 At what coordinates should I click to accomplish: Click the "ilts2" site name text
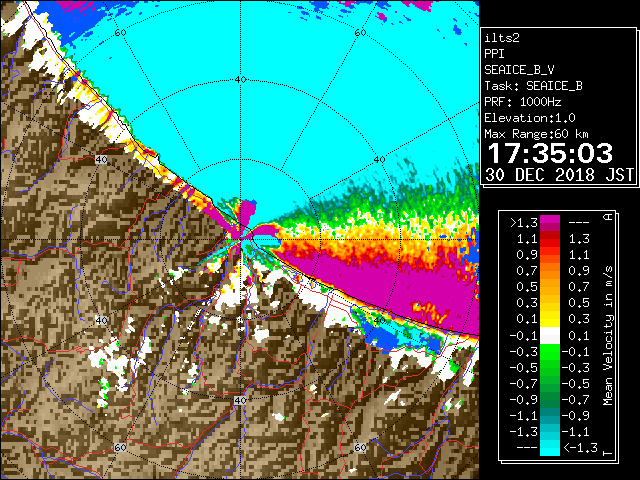point(502,38)
